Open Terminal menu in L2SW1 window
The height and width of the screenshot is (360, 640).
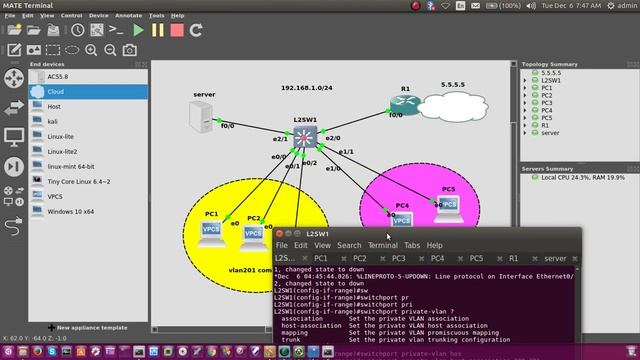pos(383,245)
